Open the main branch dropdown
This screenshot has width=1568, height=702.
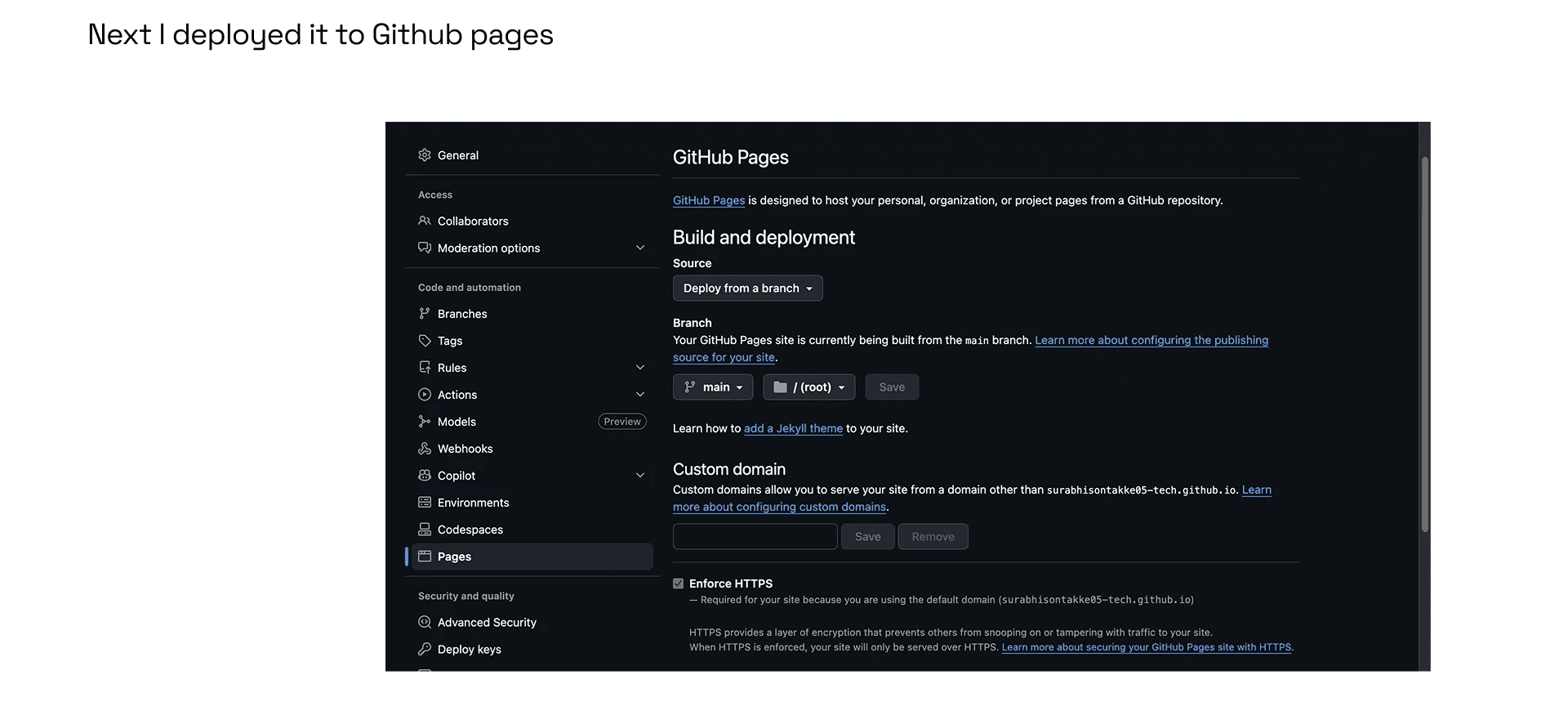pos(713,387)
